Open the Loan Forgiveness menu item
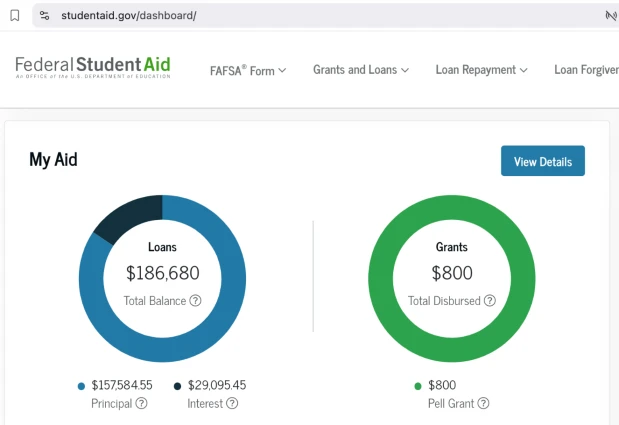This screenshot has height=425, width=619. coord(586,70)
